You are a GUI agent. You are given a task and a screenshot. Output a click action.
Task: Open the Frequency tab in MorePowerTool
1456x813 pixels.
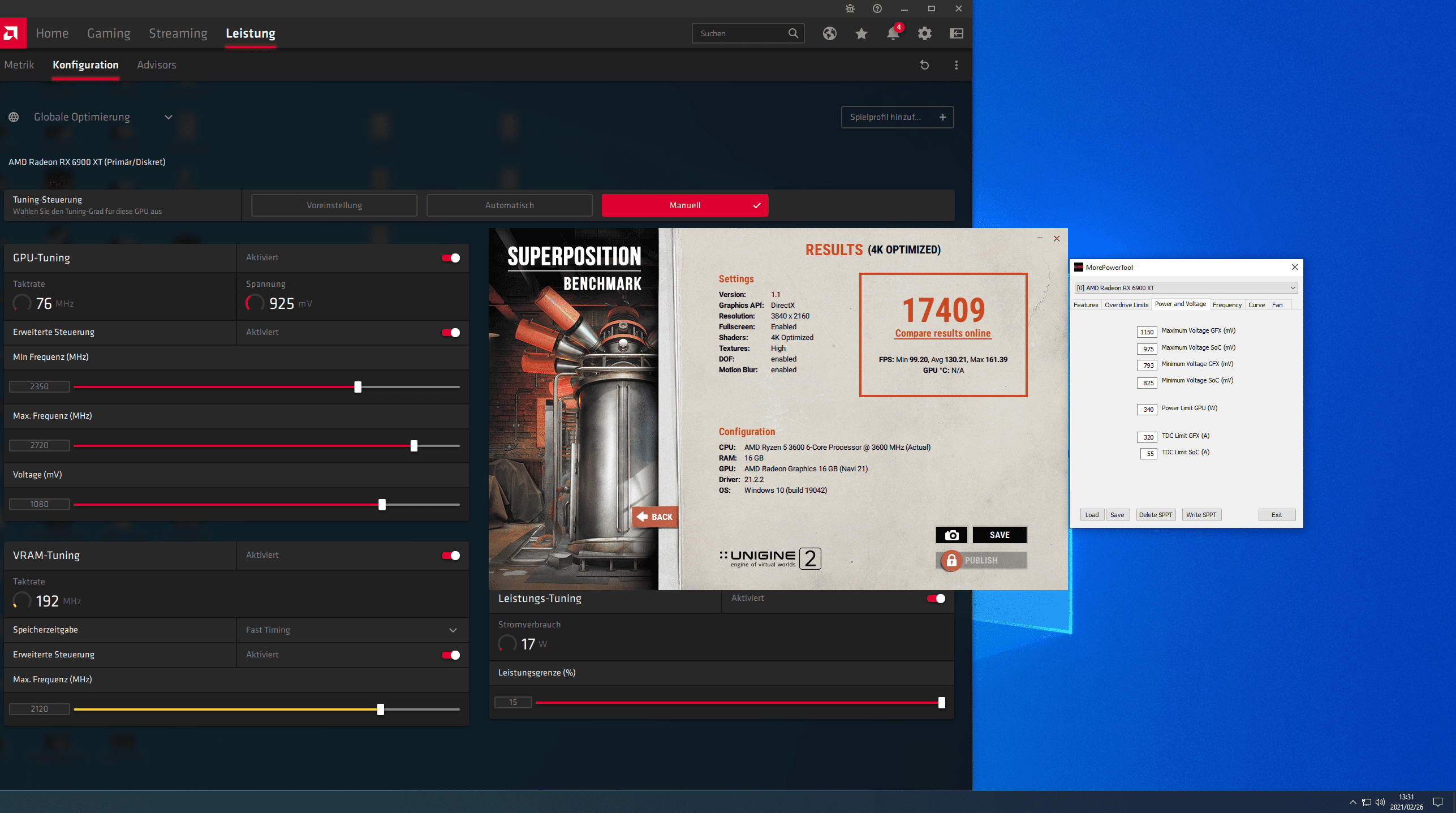coord(1227,305)
